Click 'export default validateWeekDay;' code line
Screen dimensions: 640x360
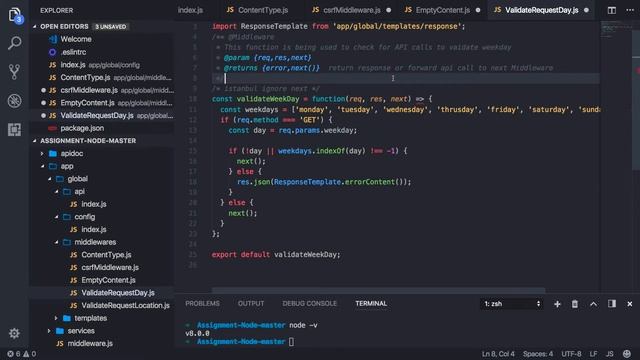pos(276,255)
